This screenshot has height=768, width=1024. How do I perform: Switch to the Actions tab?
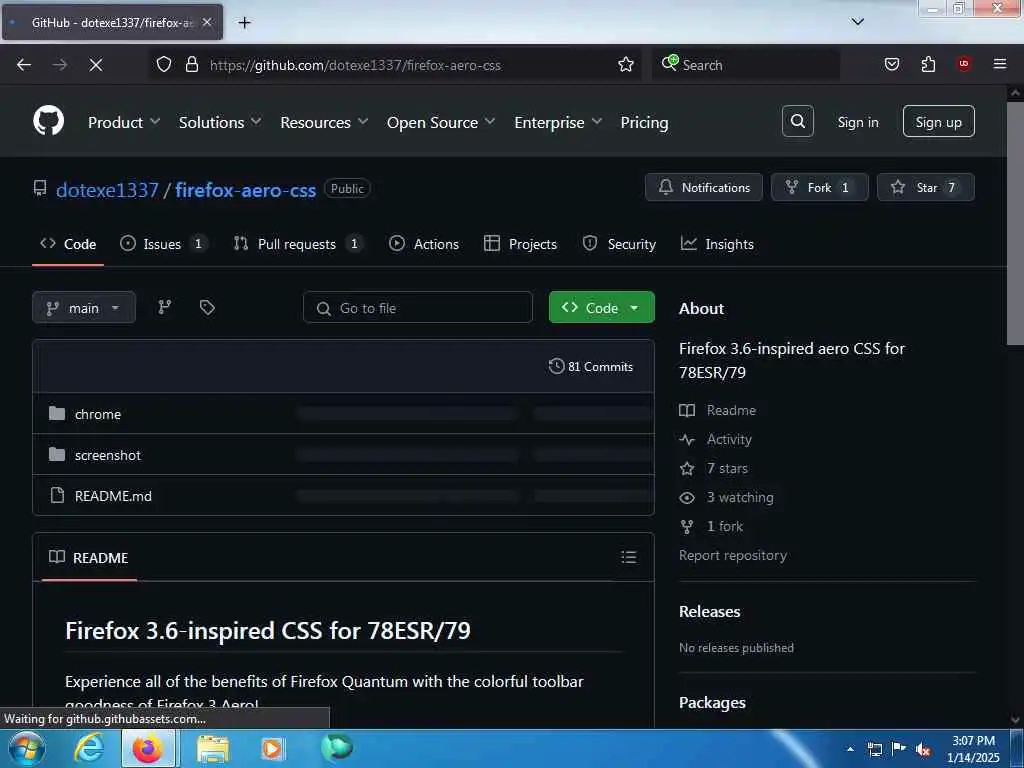424,244
